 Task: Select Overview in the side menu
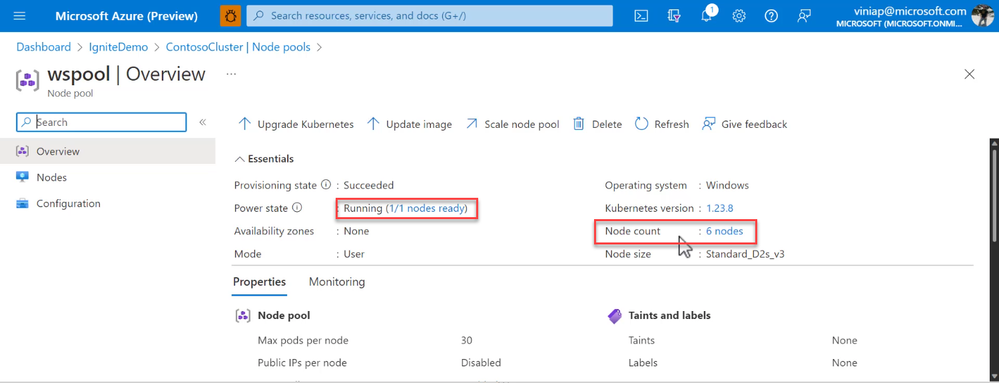coord(108,152)
